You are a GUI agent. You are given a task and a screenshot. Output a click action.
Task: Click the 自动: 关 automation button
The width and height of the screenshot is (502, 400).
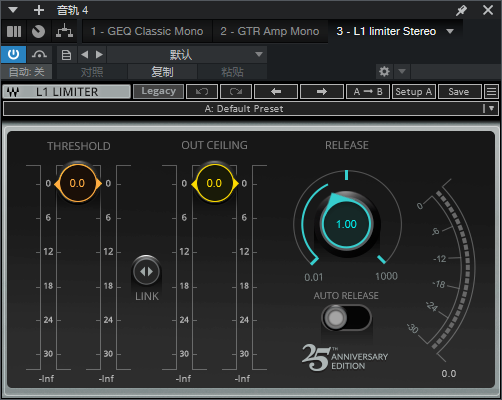pyautogui.click(x=26, y=72)
